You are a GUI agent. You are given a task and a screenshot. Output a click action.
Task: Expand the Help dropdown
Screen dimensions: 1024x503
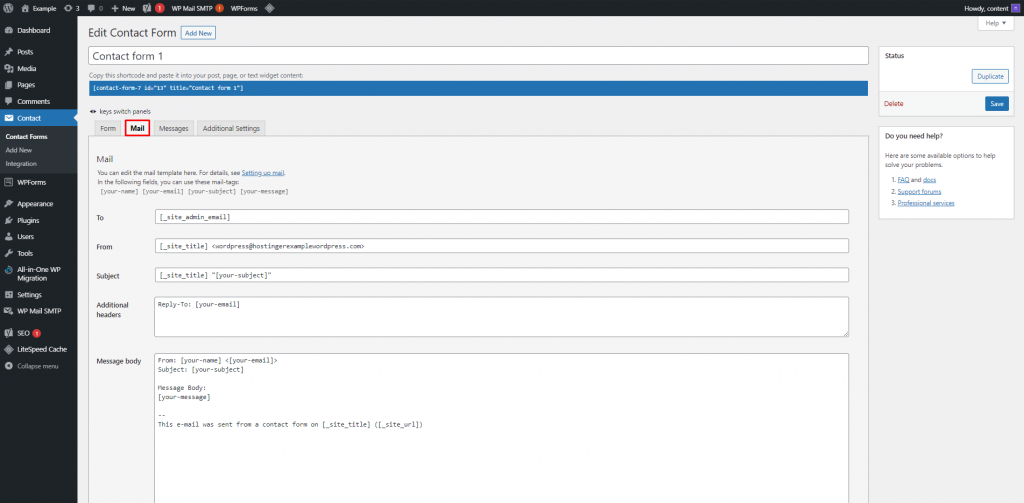pyautogui.click(x=996, y=23)
